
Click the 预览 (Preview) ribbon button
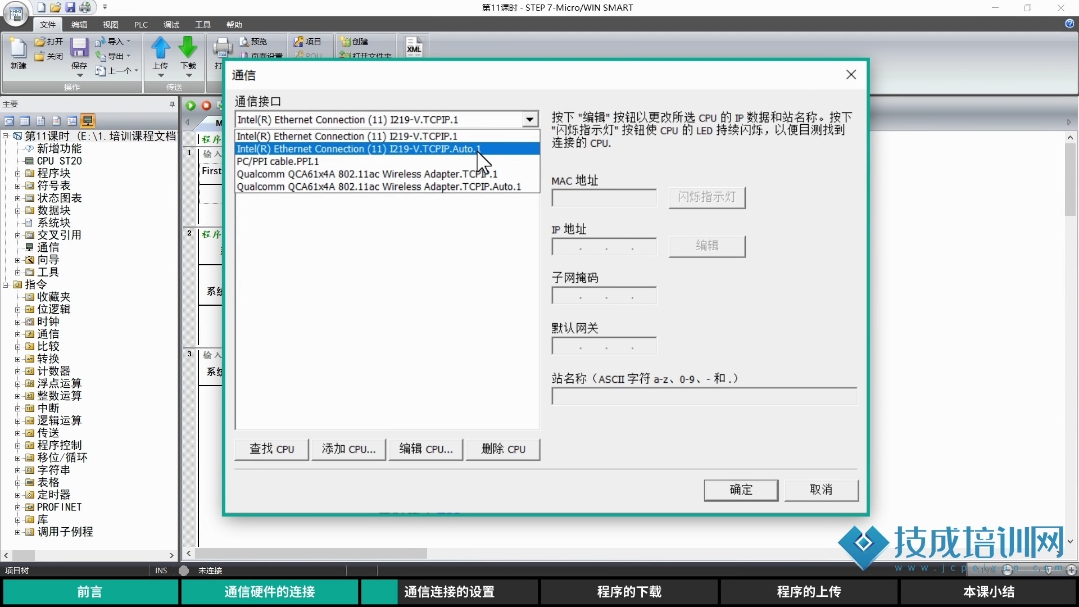253,42
